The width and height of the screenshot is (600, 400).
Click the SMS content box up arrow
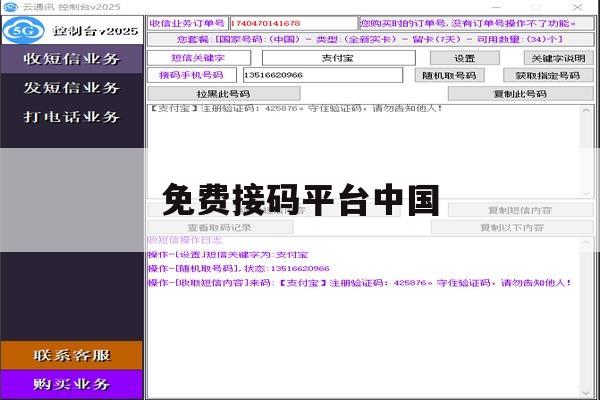[x=586, y=110]
